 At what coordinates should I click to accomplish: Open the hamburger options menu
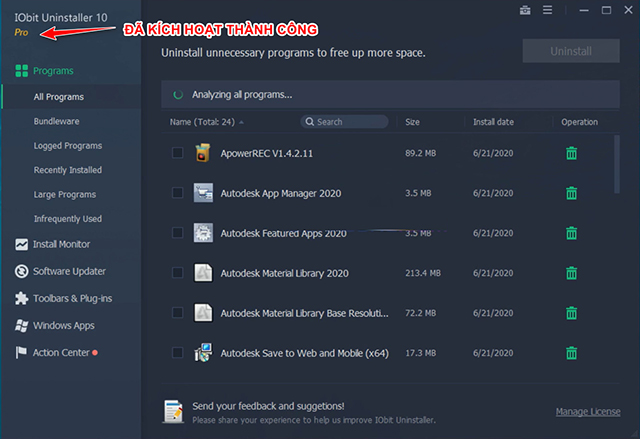(547, 10)
